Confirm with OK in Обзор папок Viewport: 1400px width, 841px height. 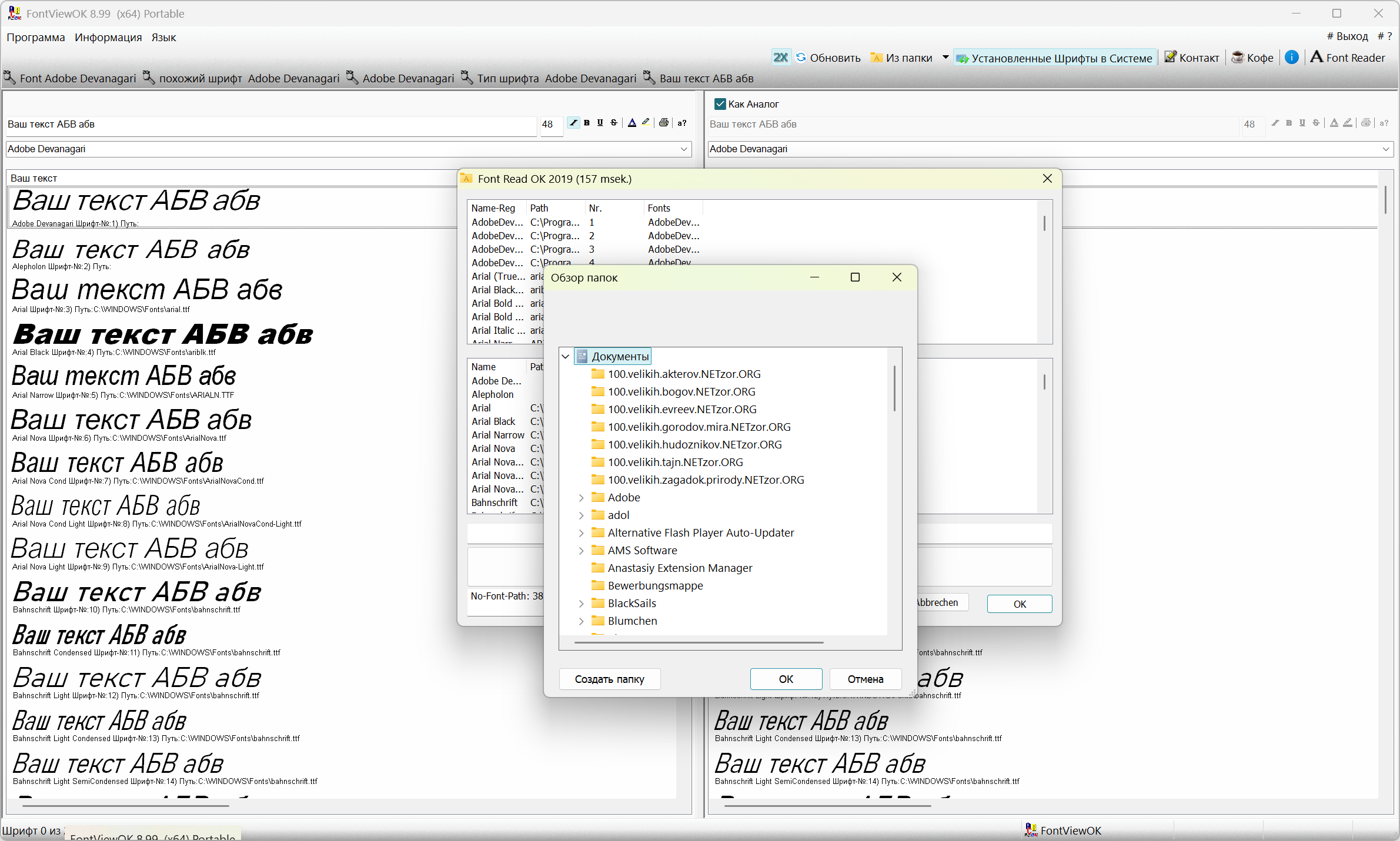tap(786, 679)
